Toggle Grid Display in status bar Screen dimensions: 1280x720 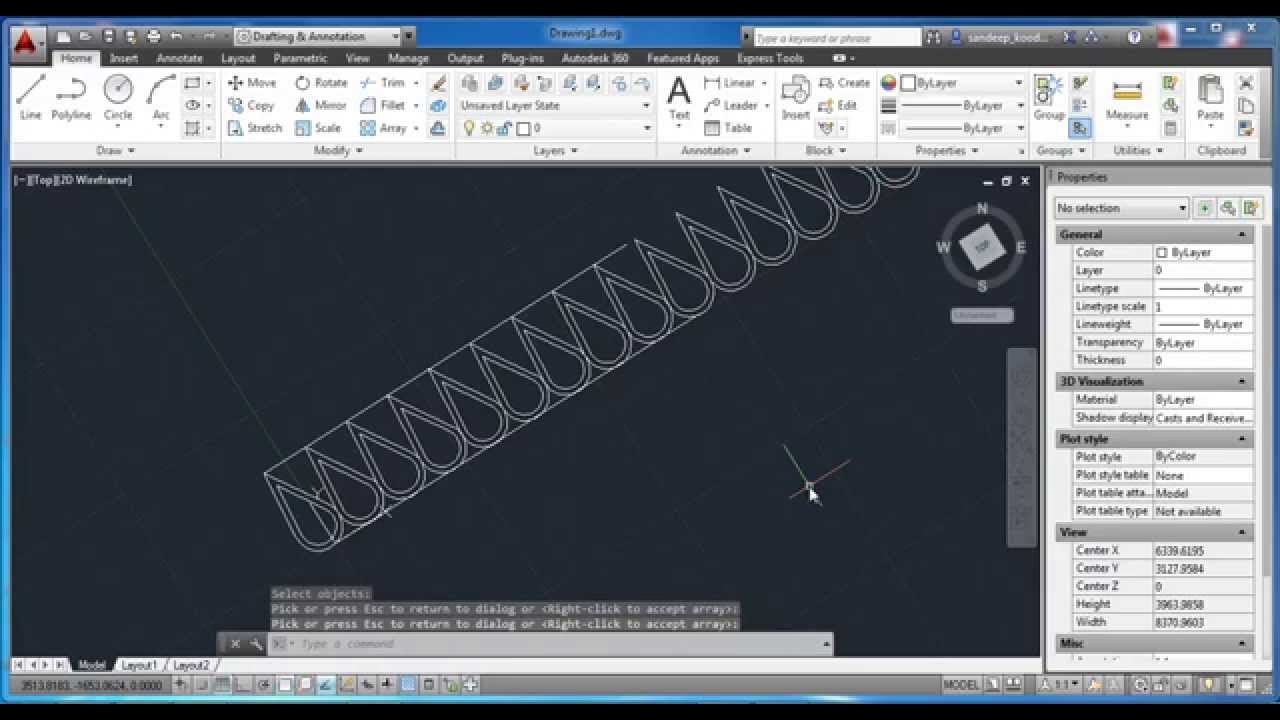click(222, 685)
